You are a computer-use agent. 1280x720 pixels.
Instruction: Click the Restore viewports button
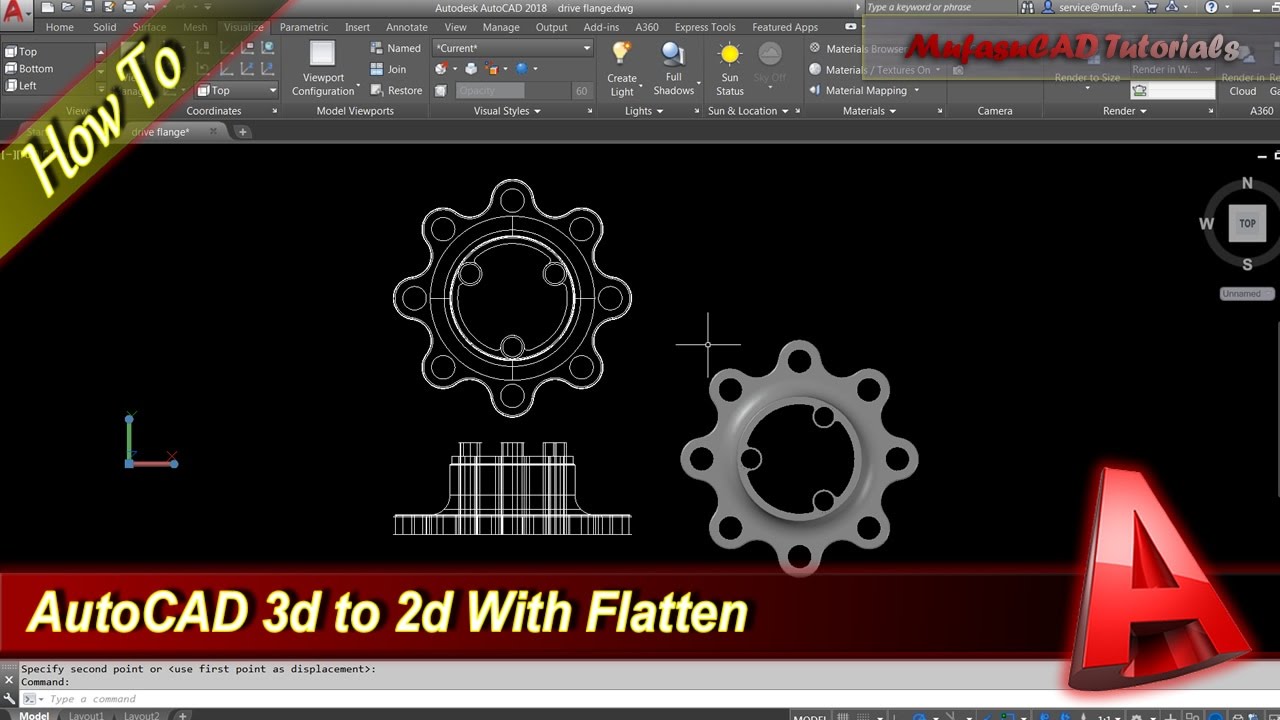396,90
